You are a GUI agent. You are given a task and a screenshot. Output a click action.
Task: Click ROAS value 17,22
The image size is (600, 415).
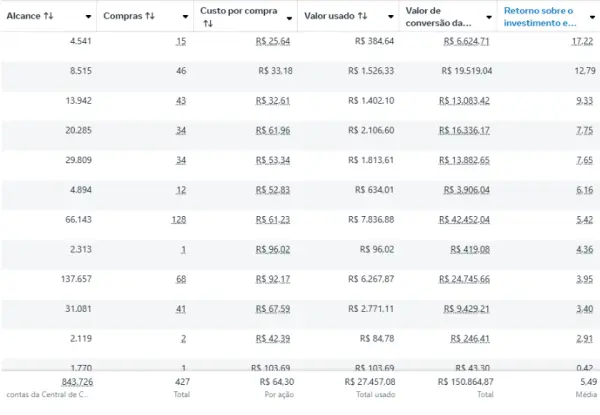[x=582, y=41]
